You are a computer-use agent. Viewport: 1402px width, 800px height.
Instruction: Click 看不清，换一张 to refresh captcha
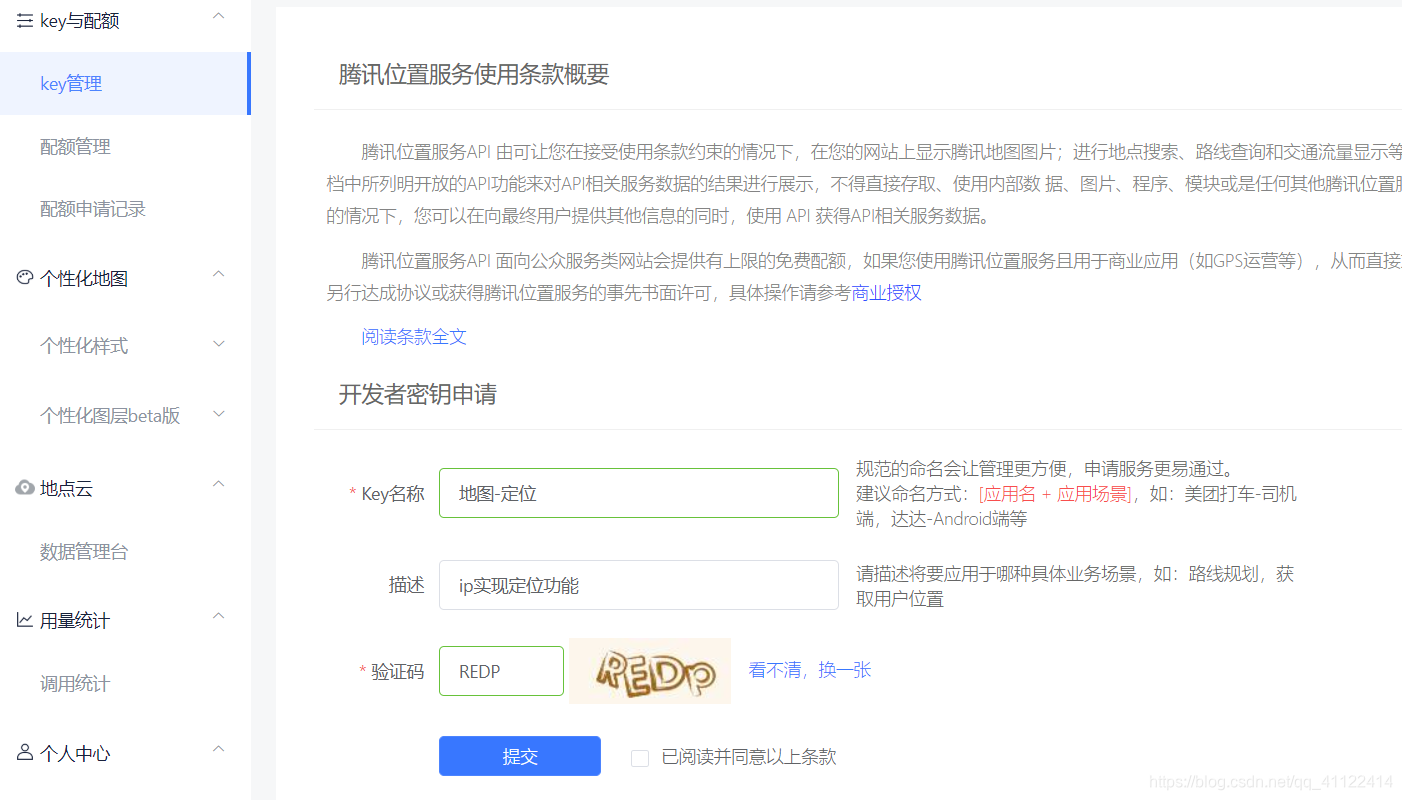810,670
